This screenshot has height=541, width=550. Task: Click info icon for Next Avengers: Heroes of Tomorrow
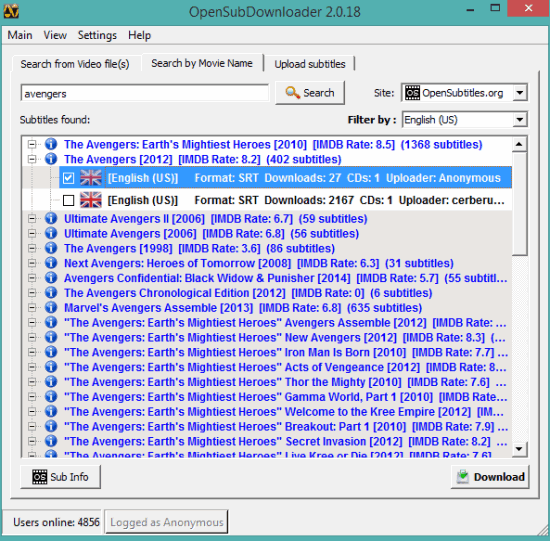click(x=51, y=263)
